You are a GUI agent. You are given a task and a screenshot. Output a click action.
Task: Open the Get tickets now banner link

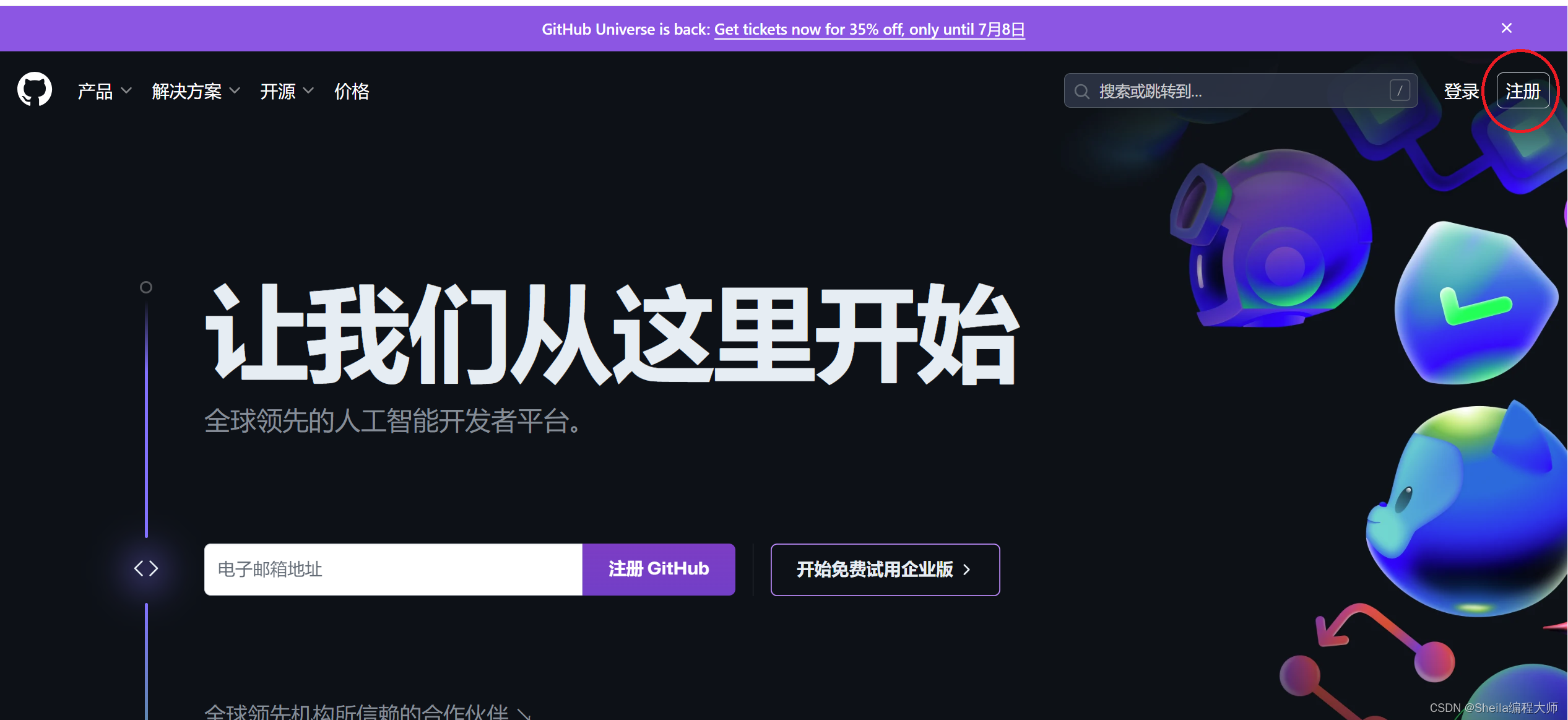coord(869,29)
